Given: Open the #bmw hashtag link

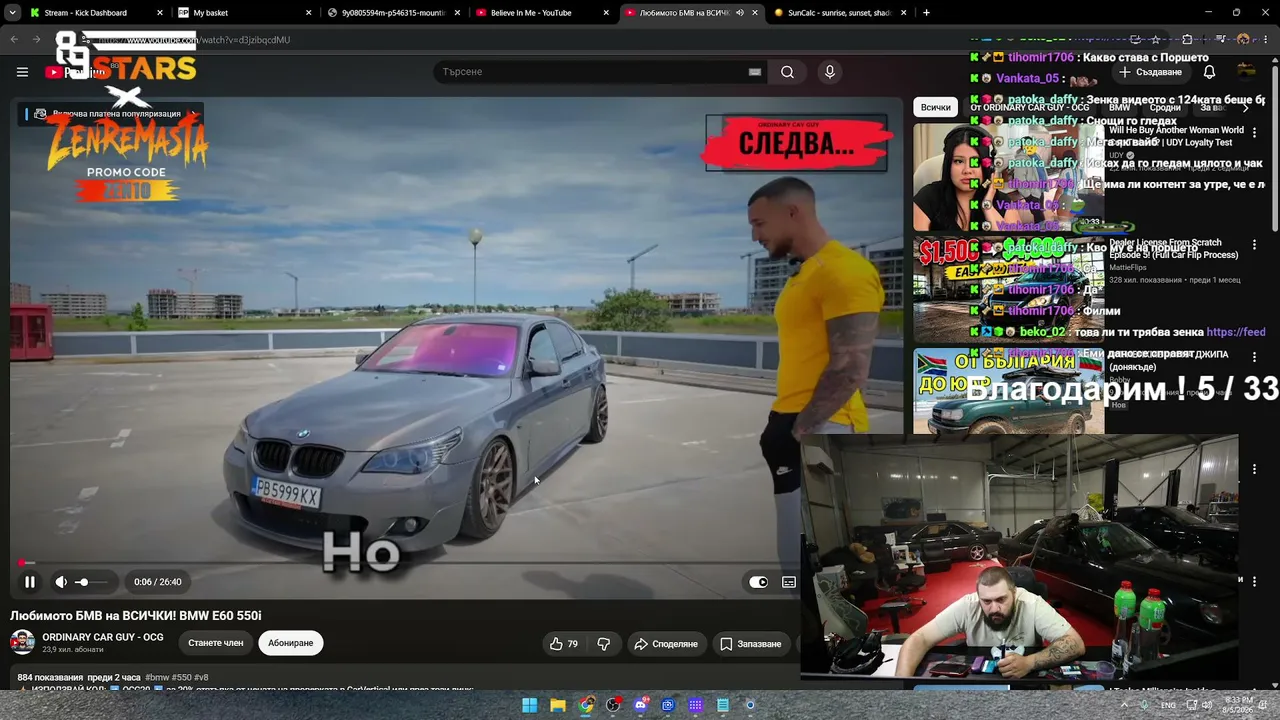Looking at the screenshot, I should click(x=157, y=678).
